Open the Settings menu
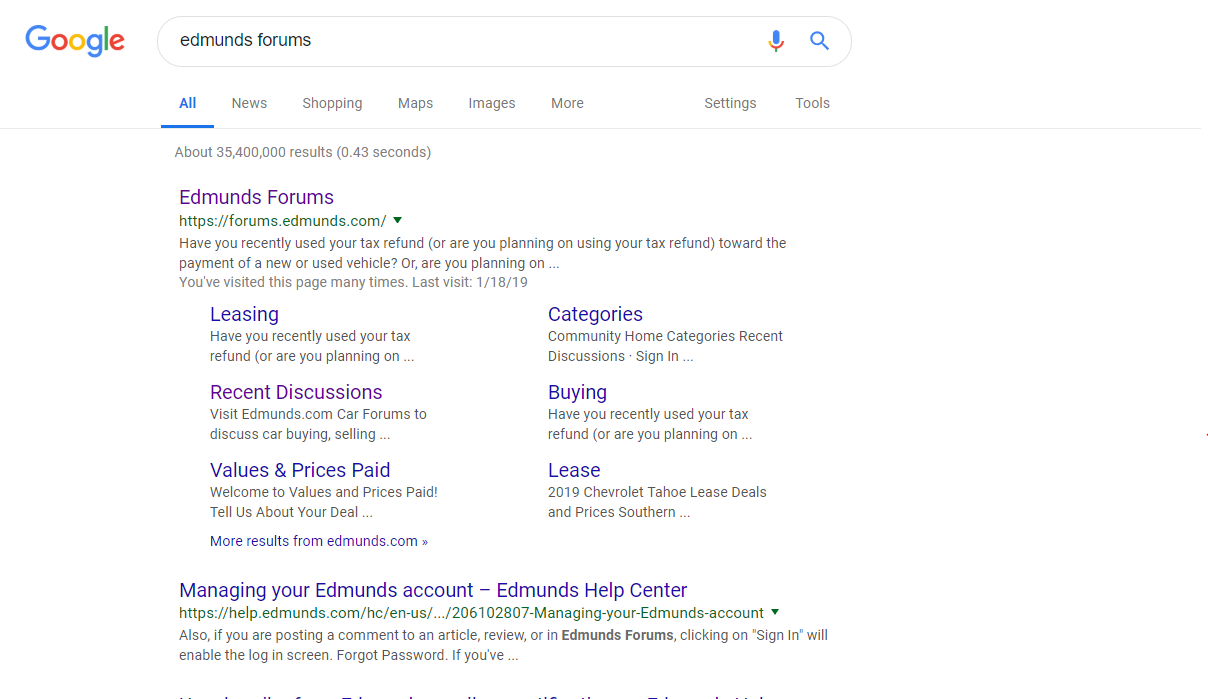Image resolution: width=1208 pixels, height=699 pixels. point(730,103)
